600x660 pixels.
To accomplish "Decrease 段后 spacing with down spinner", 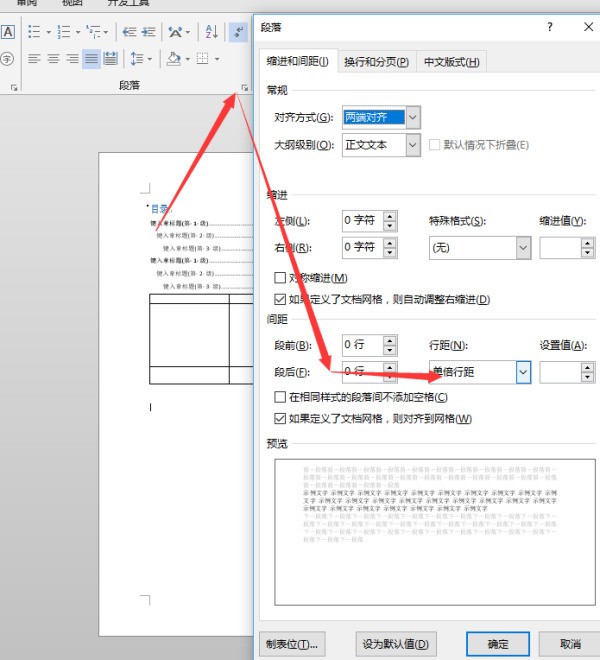I will (x=390, y=377).
